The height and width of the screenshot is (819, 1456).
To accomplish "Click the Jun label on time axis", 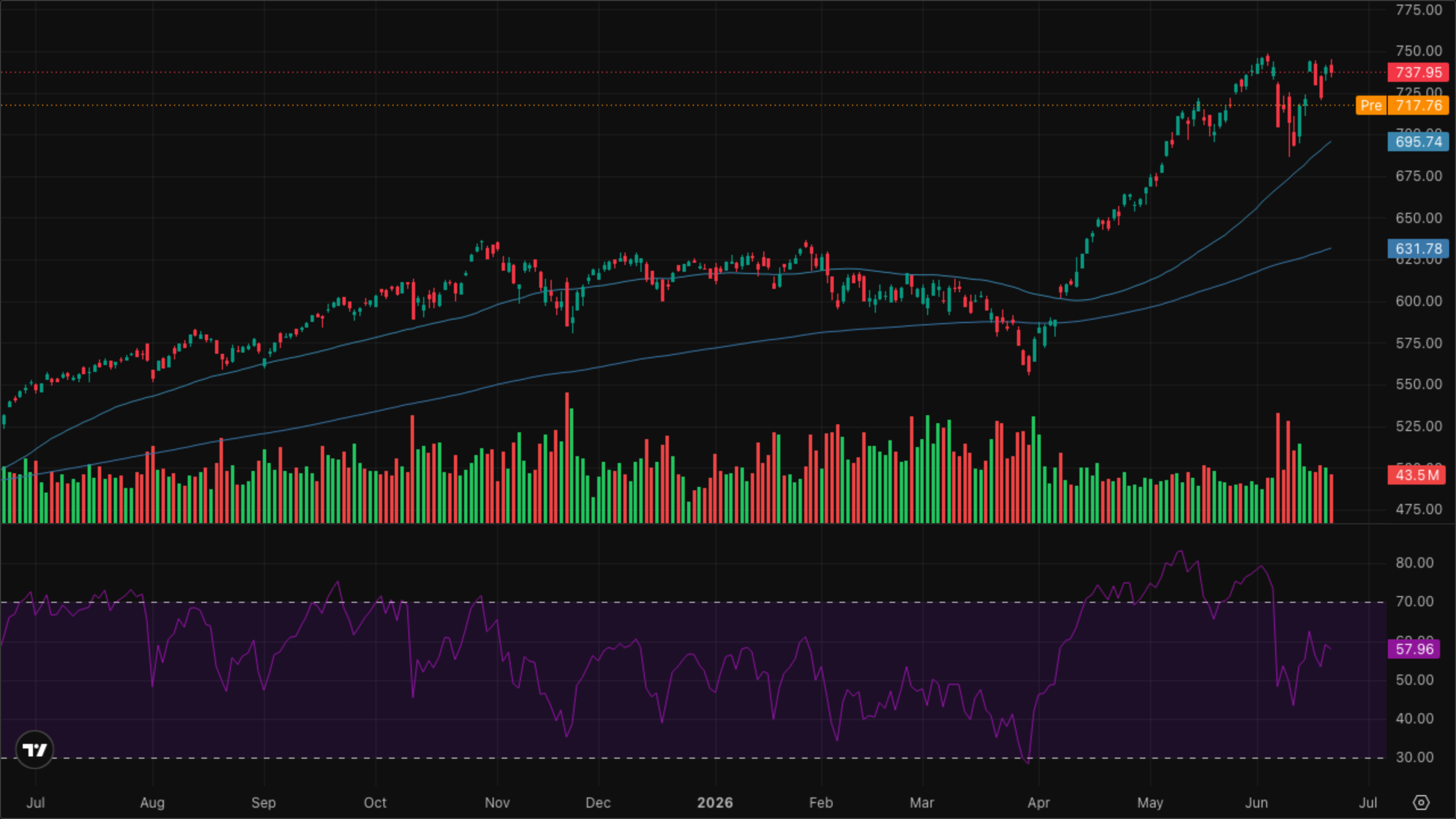I will tap(1256, 803).
